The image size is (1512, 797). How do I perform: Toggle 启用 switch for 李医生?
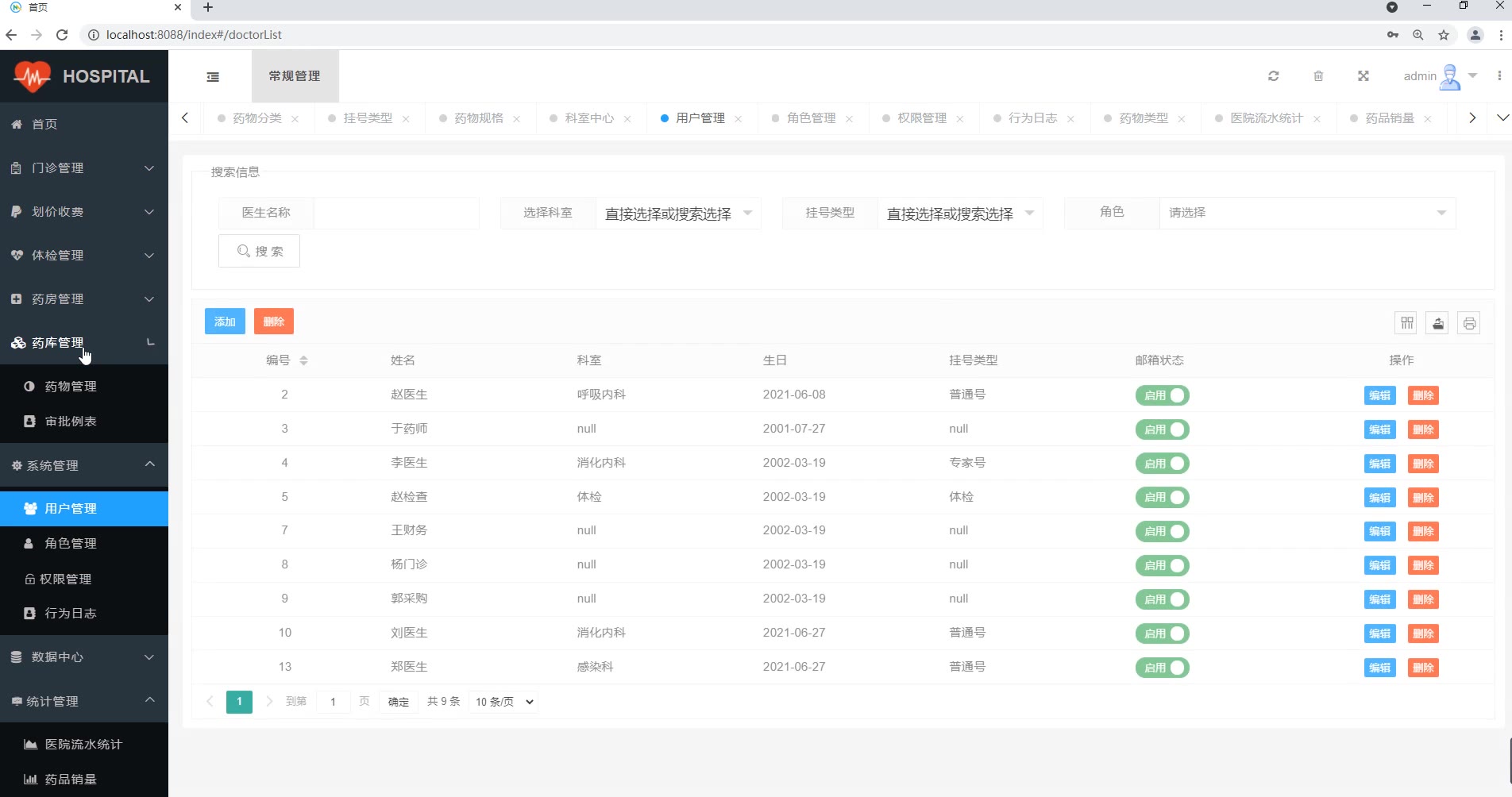pos(1162,464)
